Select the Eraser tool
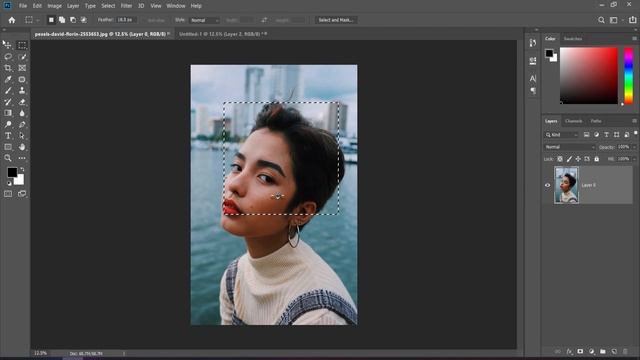 pos(22,102)
